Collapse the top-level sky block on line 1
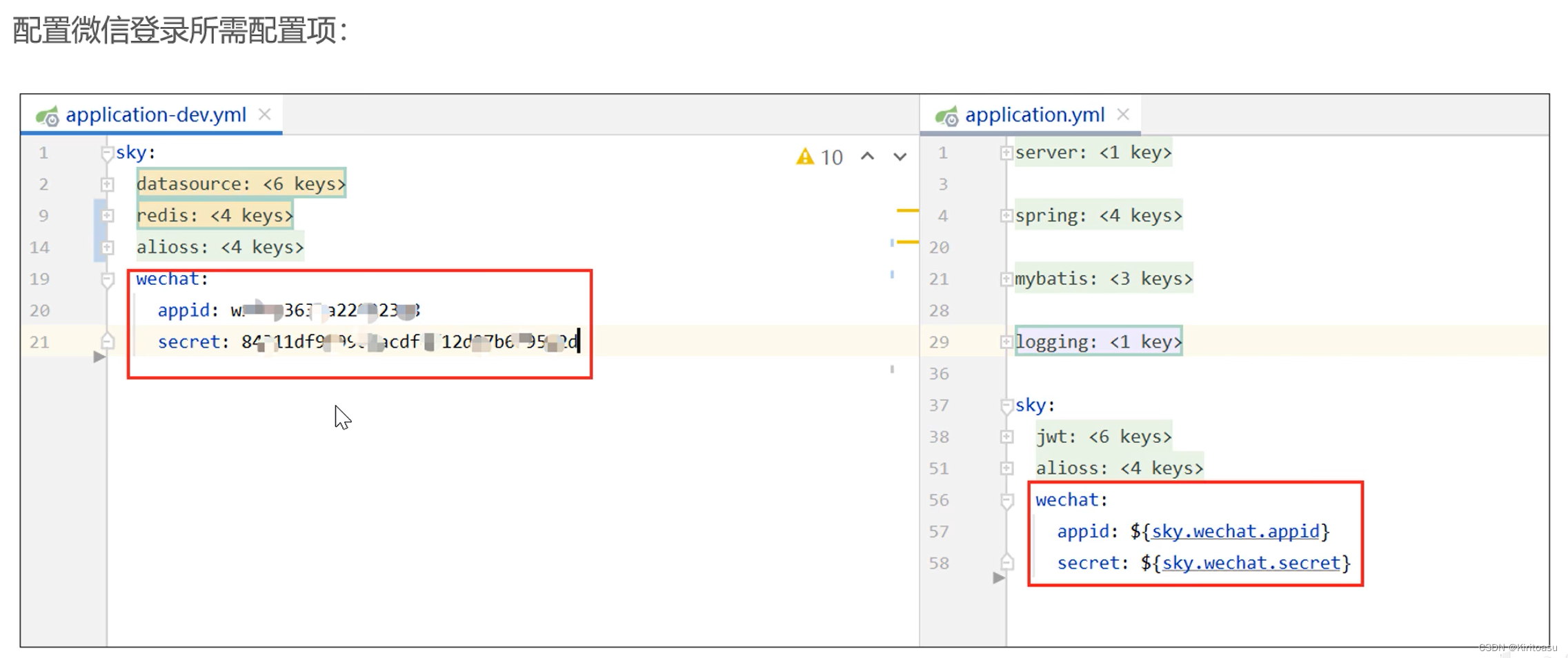The height and width of the screenshot is (658, 1568). [x=107, y=152]
